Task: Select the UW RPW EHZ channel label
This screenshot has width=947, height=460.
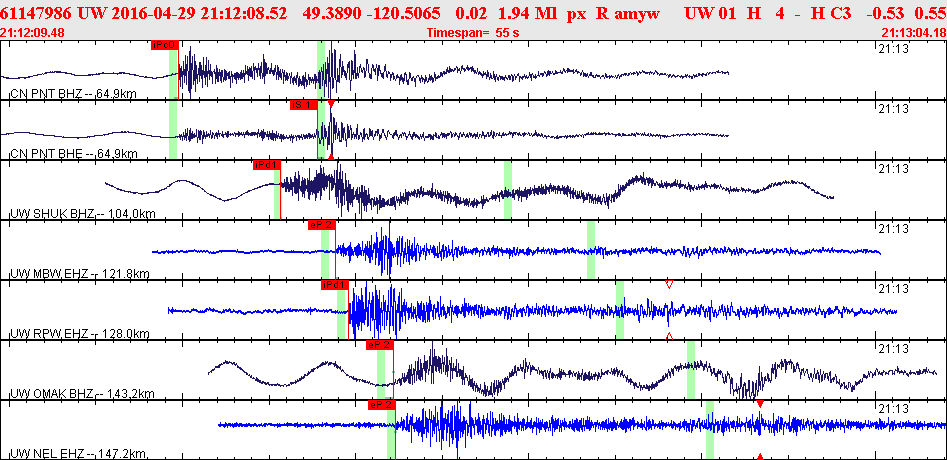Action: 79,334
